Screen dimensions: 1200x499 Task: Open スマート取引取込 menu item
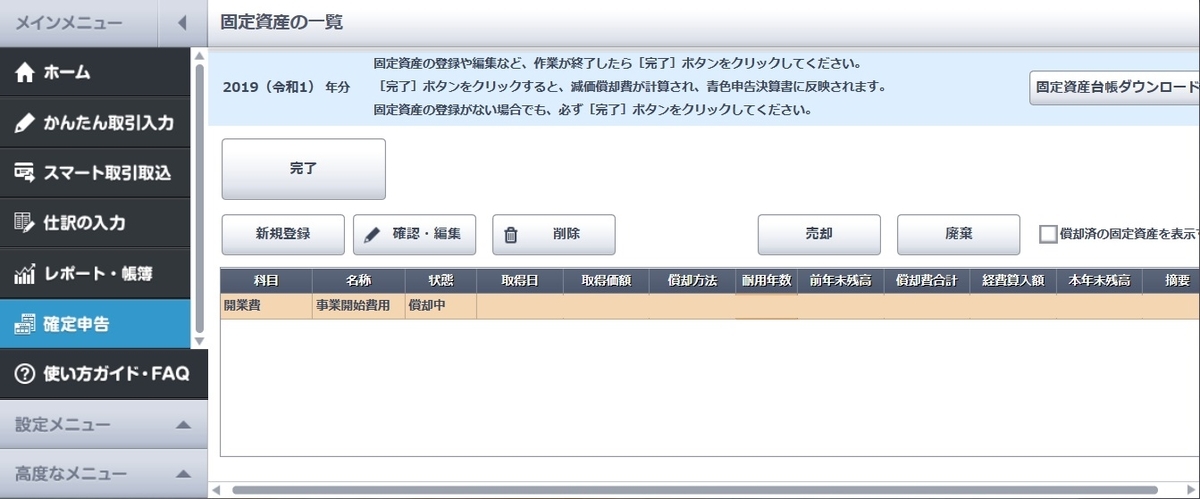(95, 173)
